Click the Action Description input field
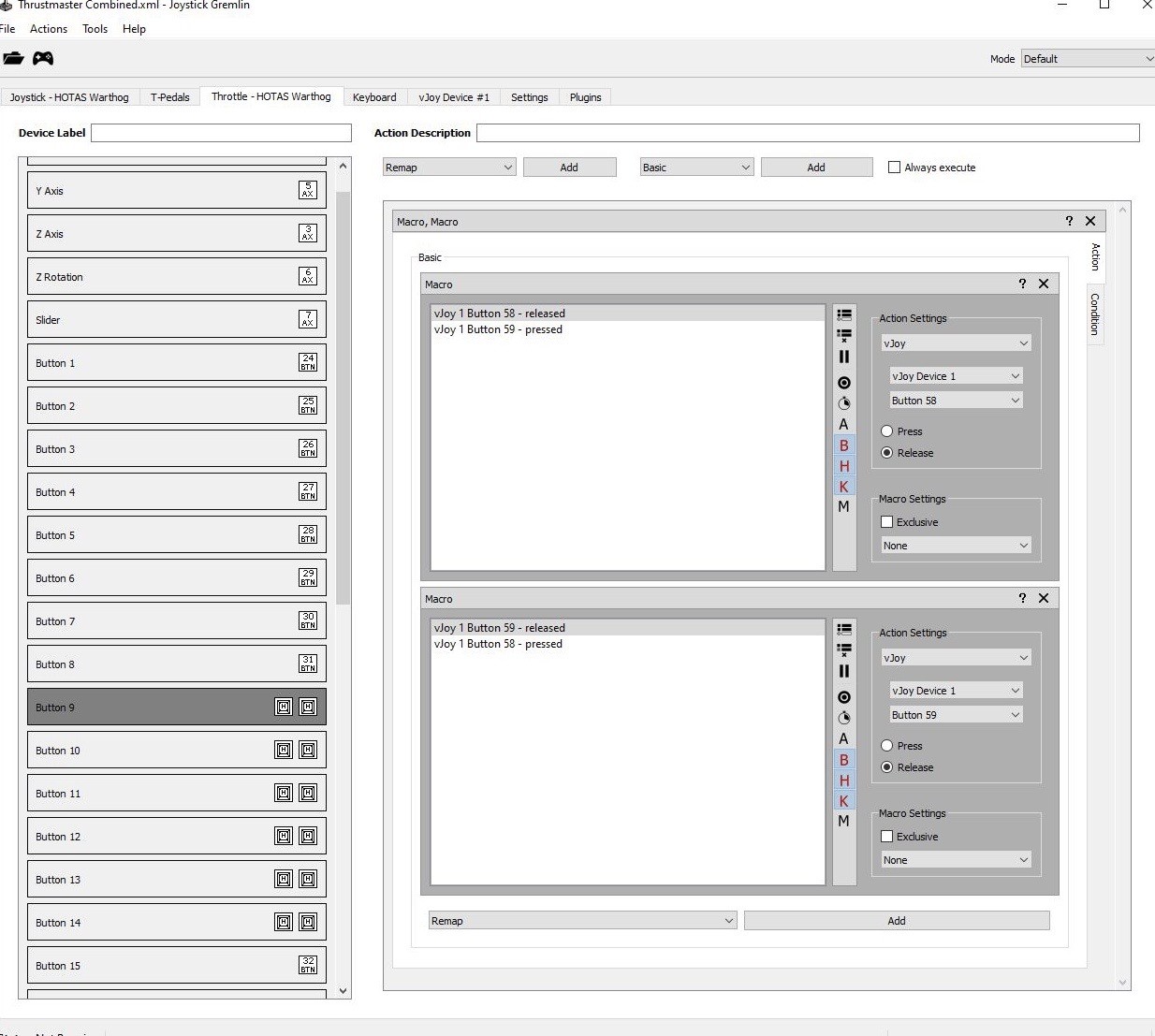Image resolution: width=1155 pixels, height=1036 pixels. (808, 133)
